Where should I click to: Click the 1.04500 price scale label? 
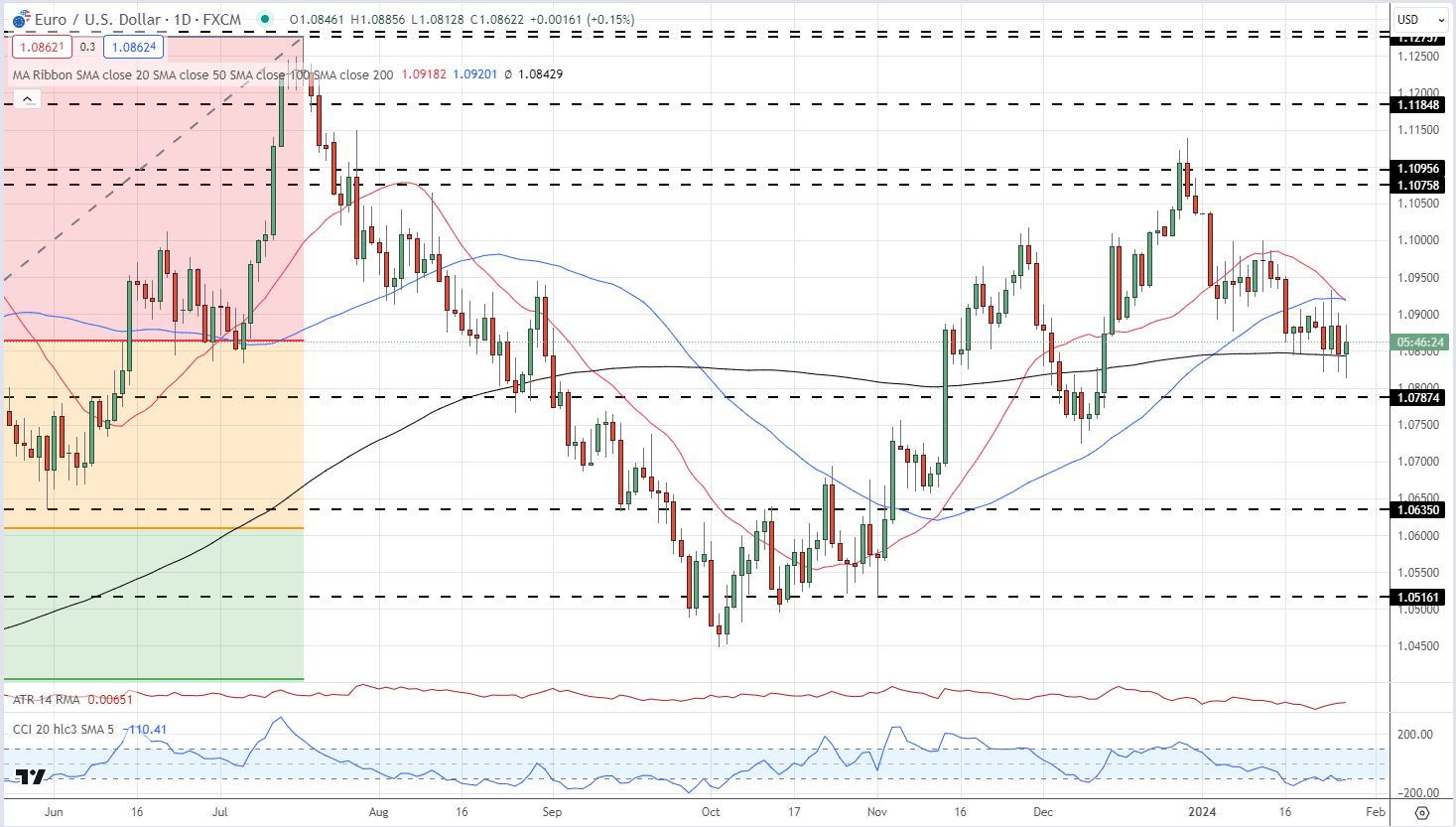1418,646
